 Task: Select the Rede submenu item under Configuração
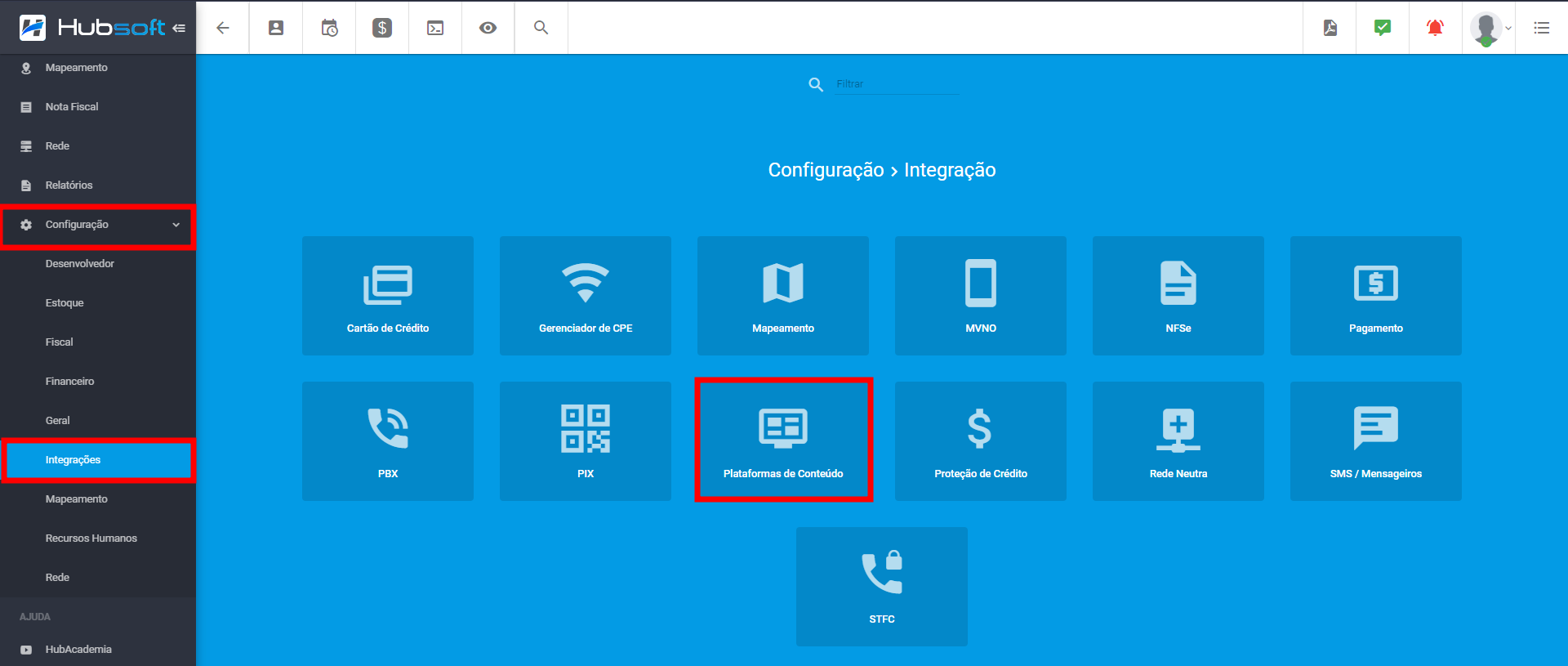[x=98, y=578]
